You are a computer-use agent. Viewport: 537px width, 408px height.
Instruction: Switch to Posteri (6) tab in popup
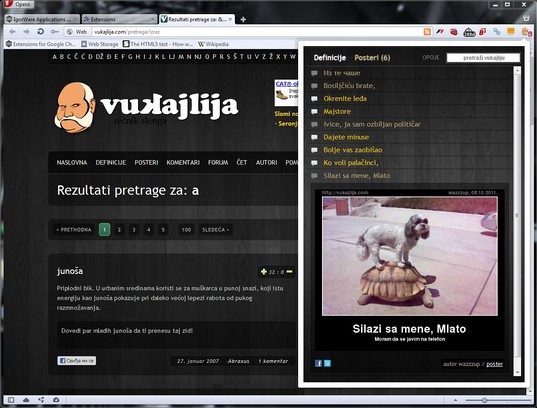(372, 58)
